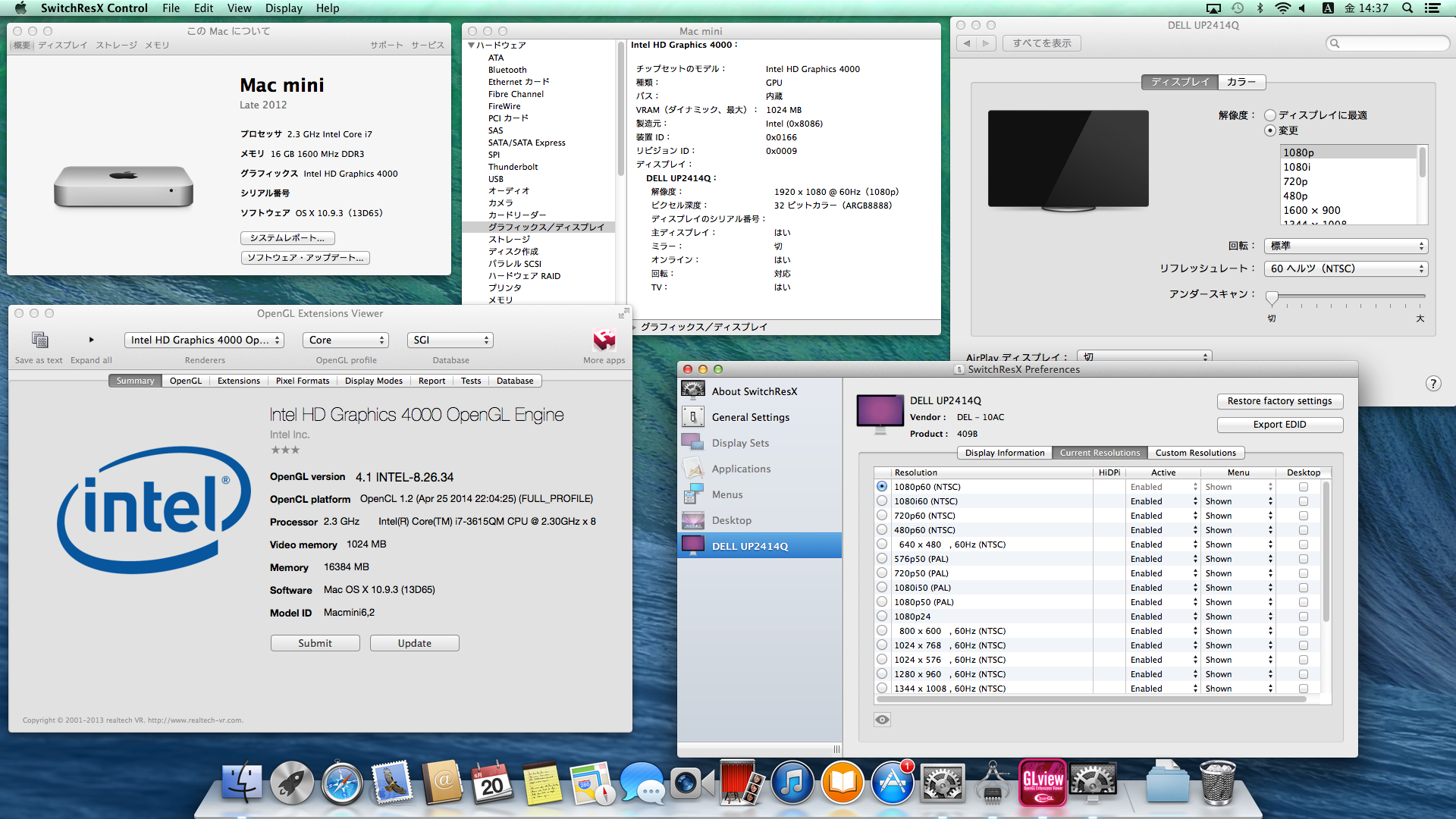
Task: Click the Save as text icon
Action: pos(39,340)
